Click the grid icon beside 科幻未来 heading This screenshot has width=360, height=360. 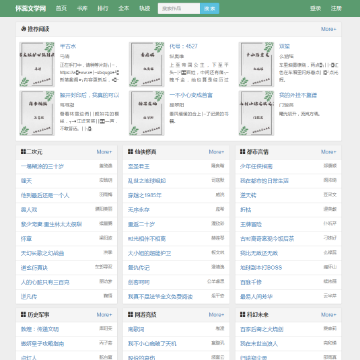[242, 315]
